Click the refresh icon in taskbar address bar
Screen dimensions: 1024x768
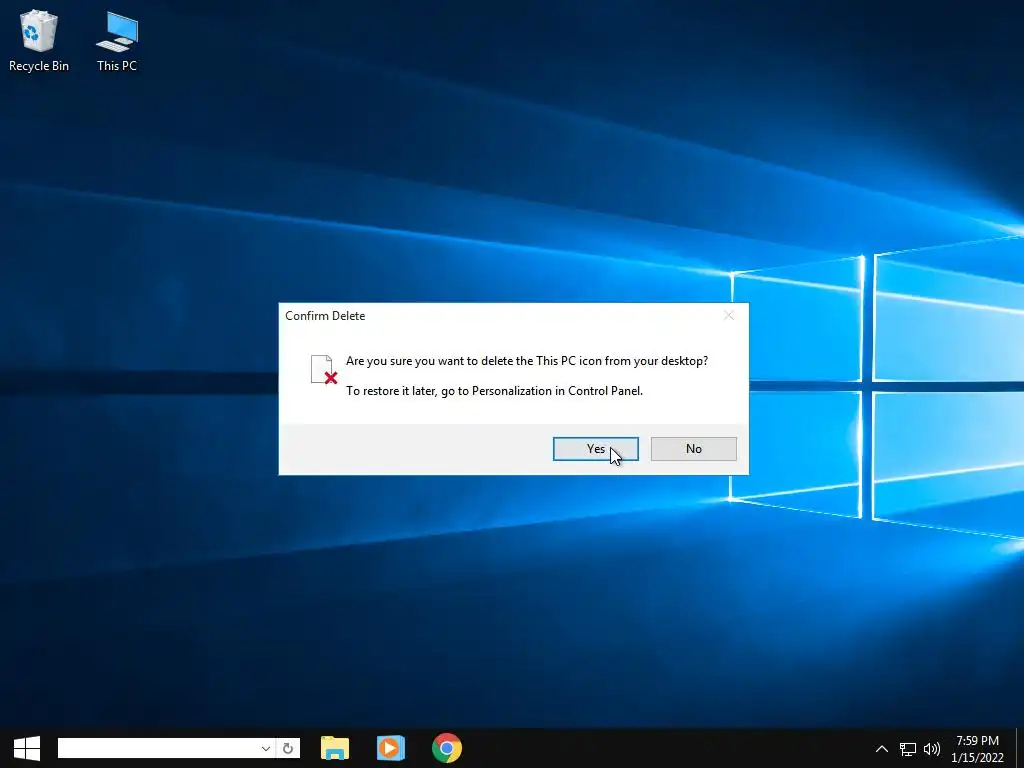288,748
